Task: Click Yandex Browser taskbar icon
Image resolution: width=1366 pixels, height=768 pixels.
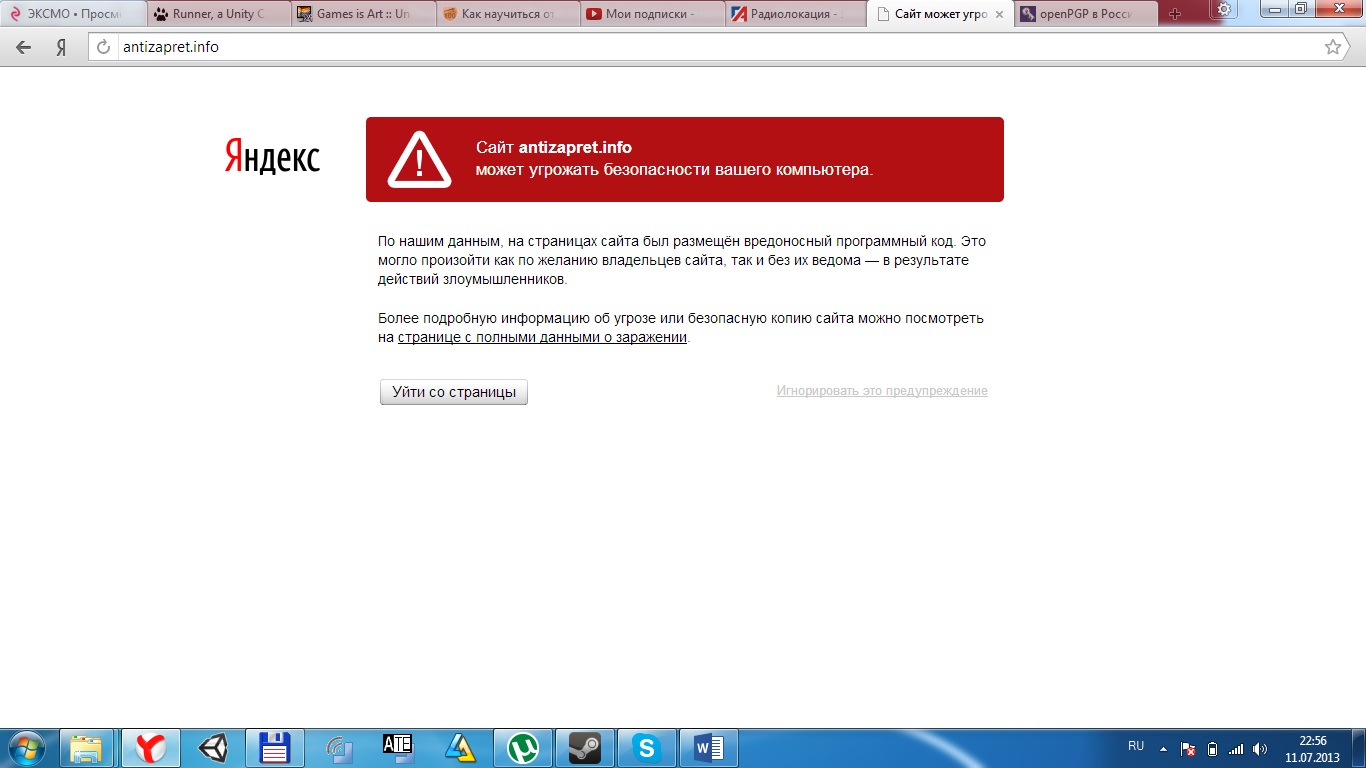Action: 150,748
